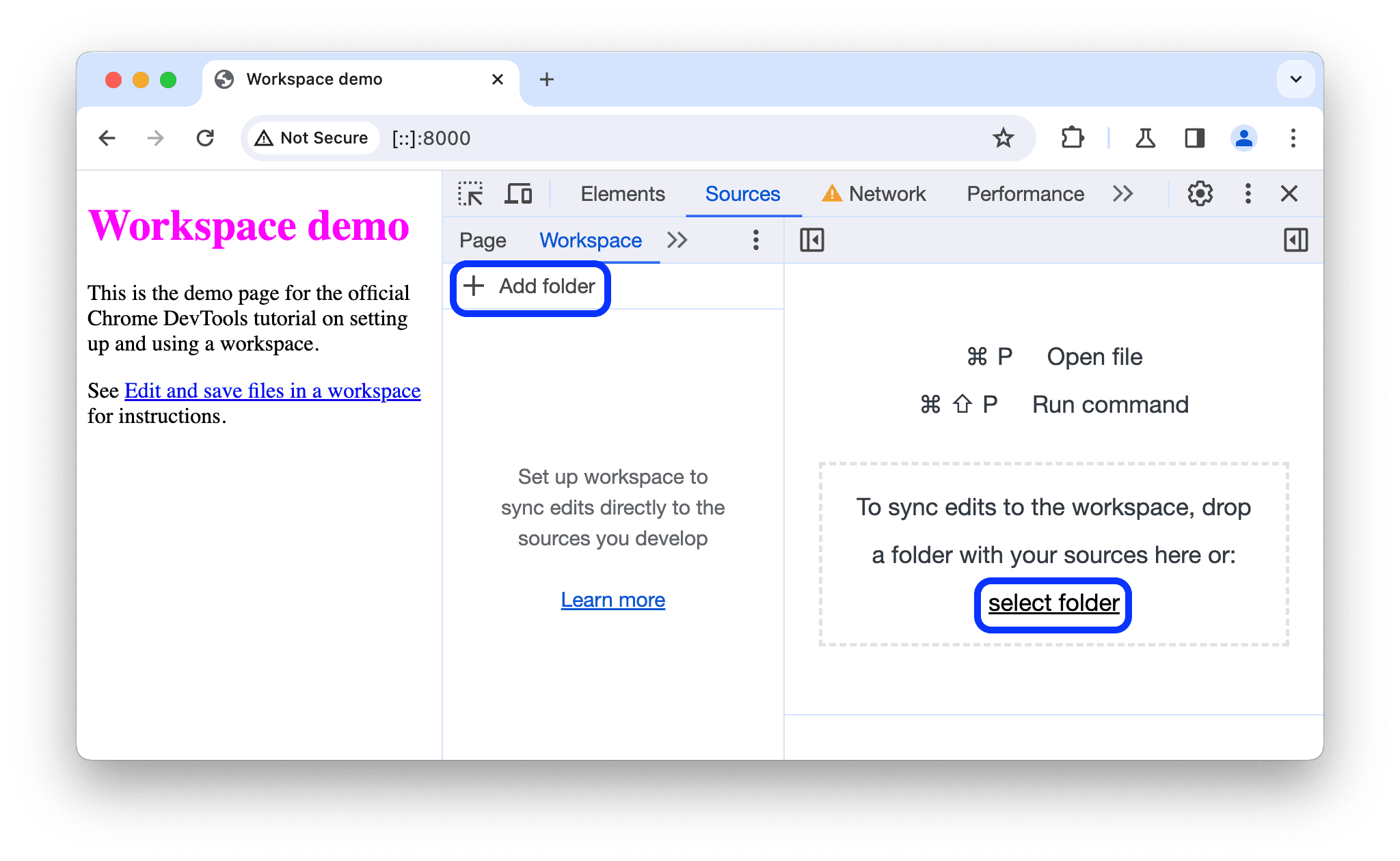The width and height of the screenshot is (1400, 861).
Task: Click the Workspace tab more options icon
Action: coord(758,240)
